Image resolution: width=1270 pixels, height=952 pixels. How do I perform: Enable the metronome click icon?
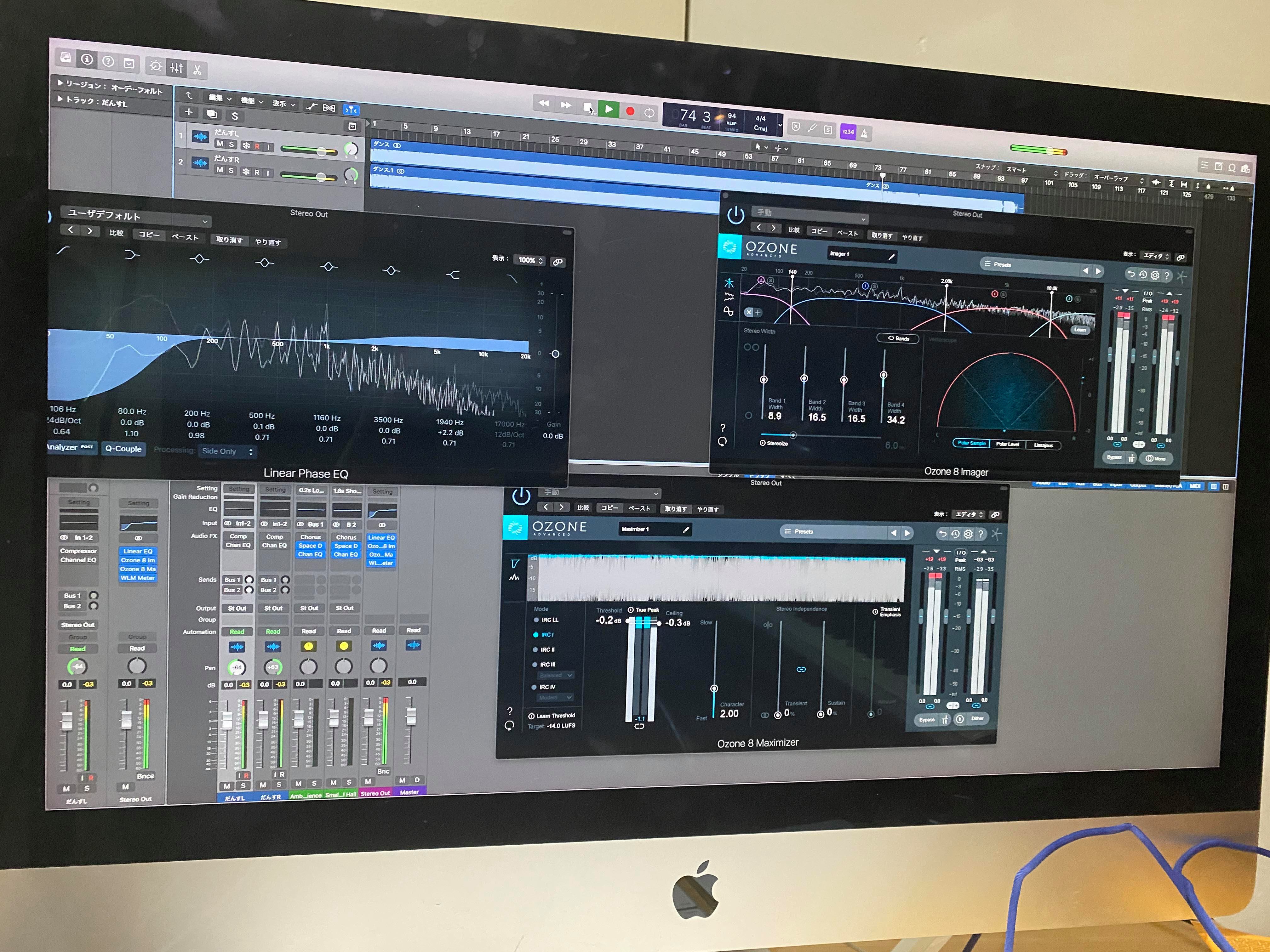click(864, 133)
